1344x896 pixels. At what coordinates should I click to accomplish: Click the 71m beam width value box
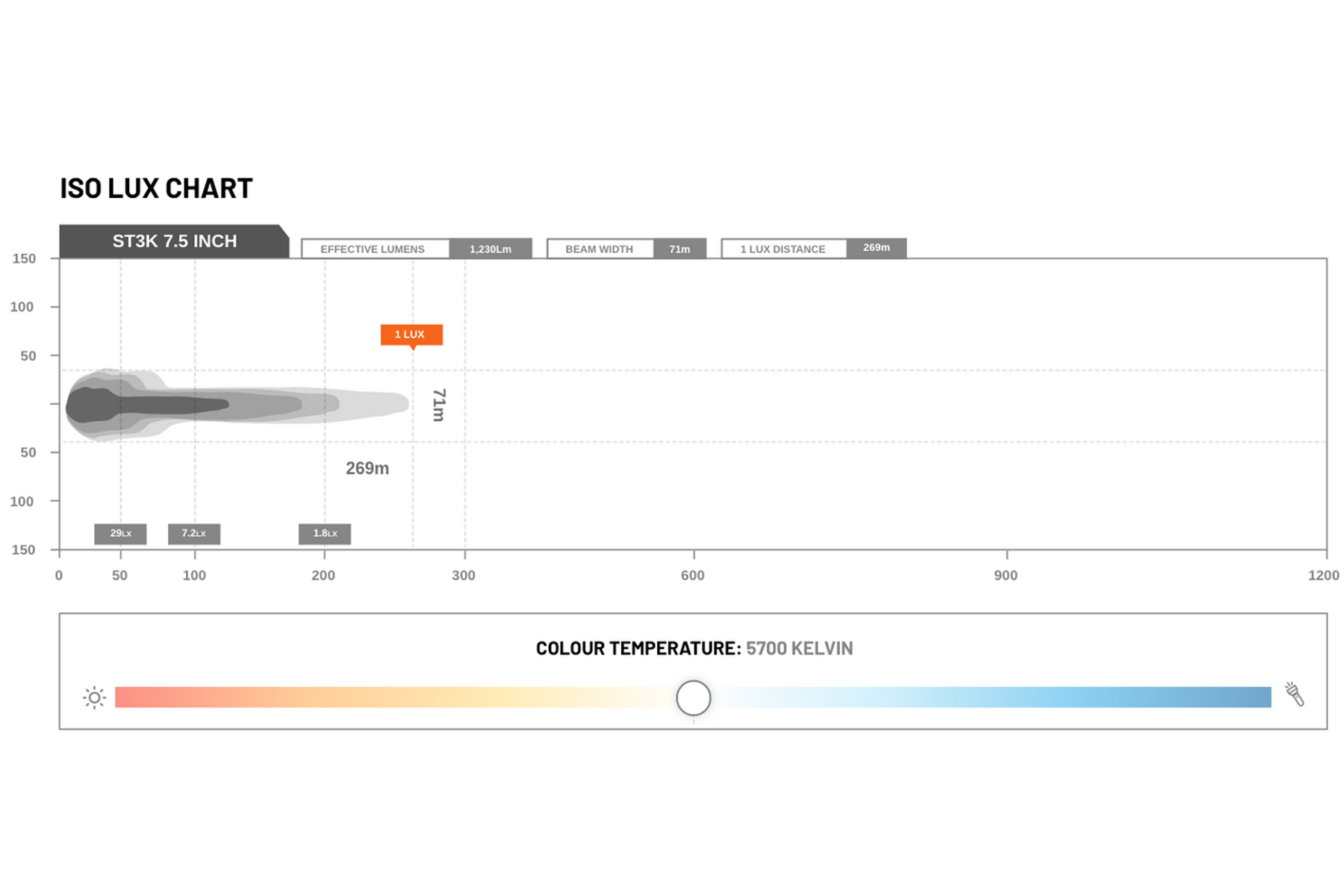click(679, 249)
